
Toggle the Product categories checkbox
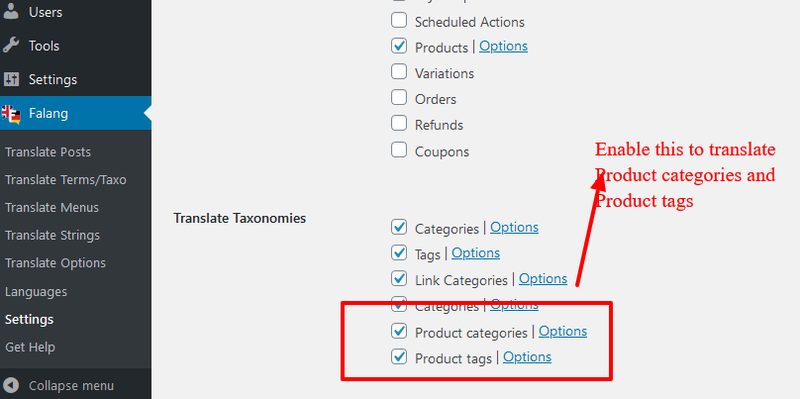point(399,331)
